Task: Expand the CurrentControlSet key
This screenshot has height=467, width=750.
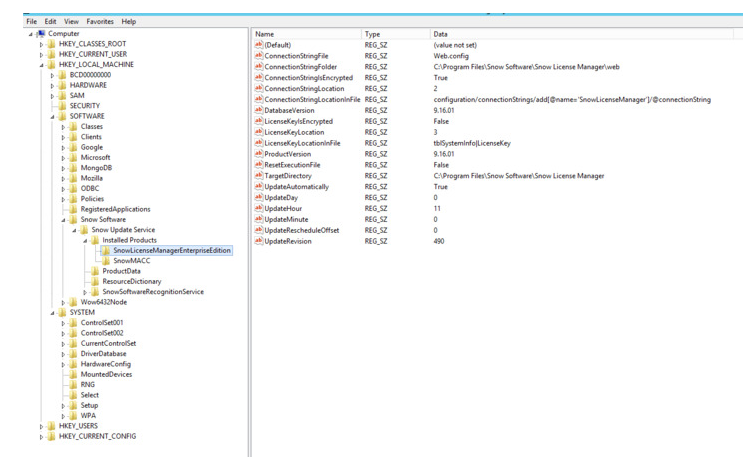Action: [x=63, y=344]
